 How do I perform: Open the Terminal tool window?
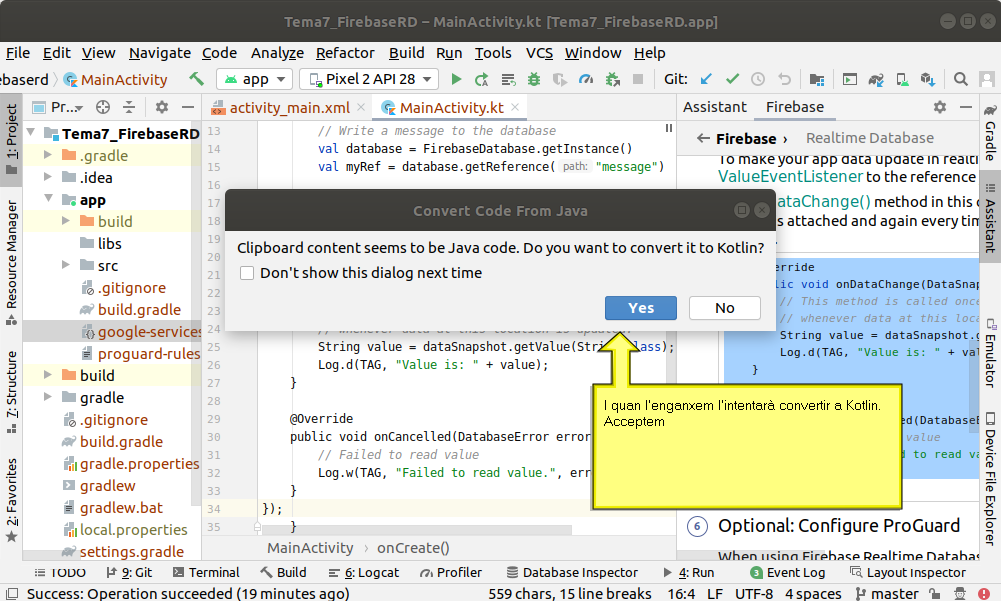206,572
